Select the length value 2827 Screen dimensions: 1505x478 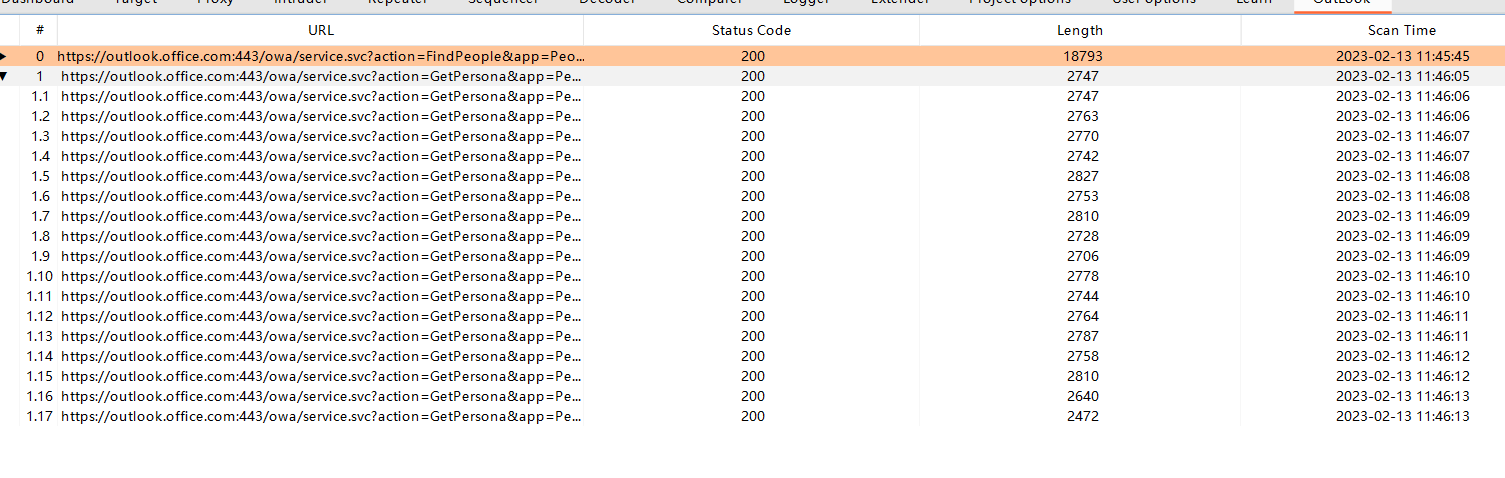1082,176
